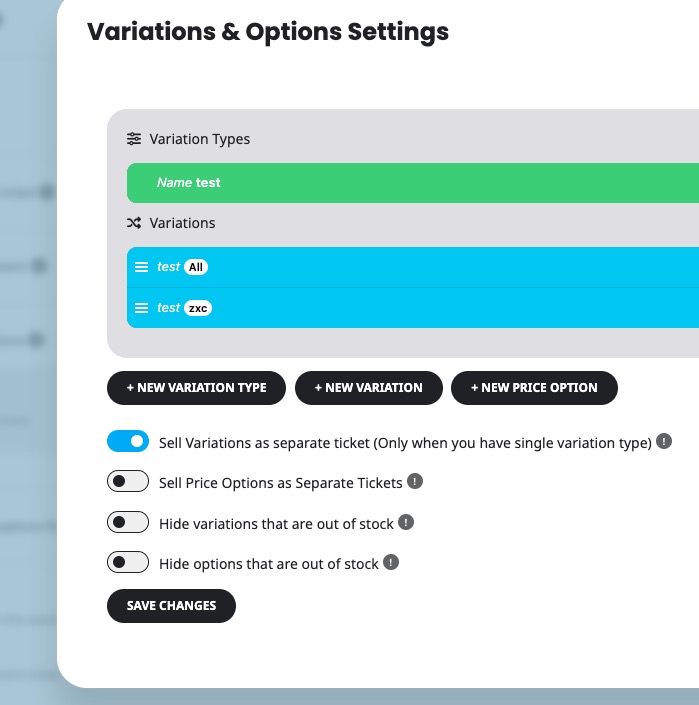Screen dimensions: 699x705
Task: Disable Sell Variations as separate ticket toggle
Action: 128,441
